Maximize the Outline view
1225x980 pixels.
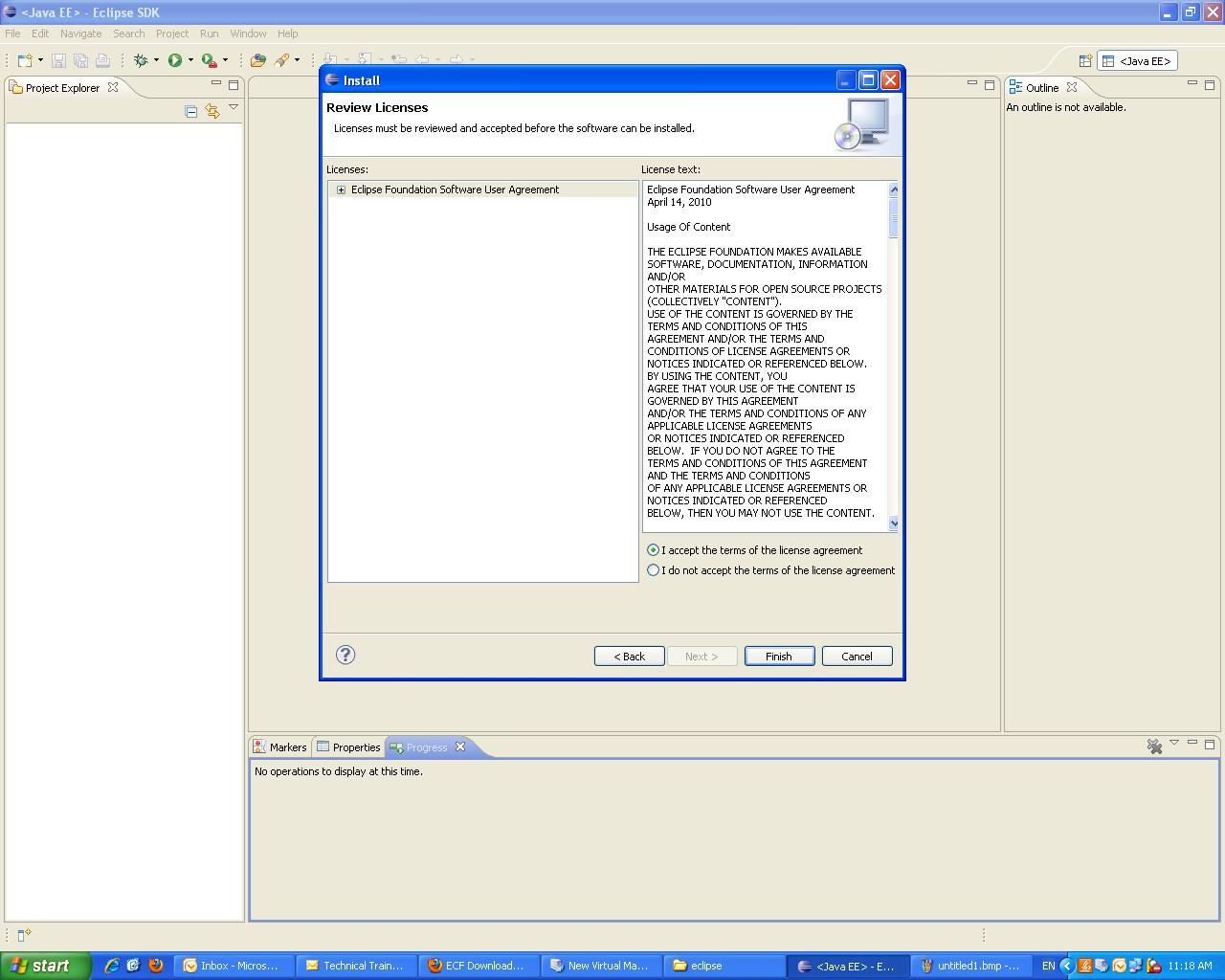[x=1210, y=84]
